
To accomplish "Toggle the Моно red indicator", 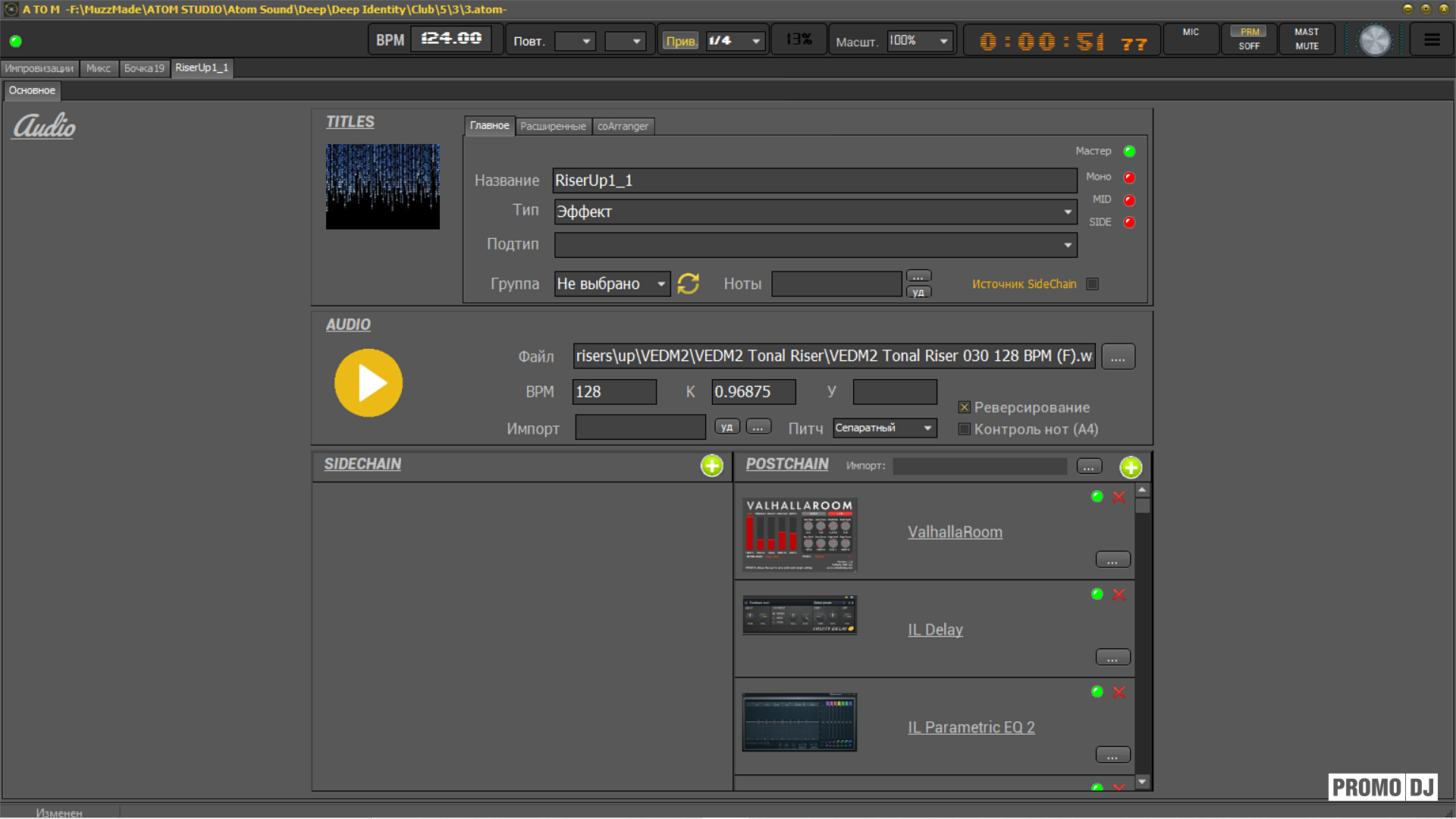I will (1129, 177).
